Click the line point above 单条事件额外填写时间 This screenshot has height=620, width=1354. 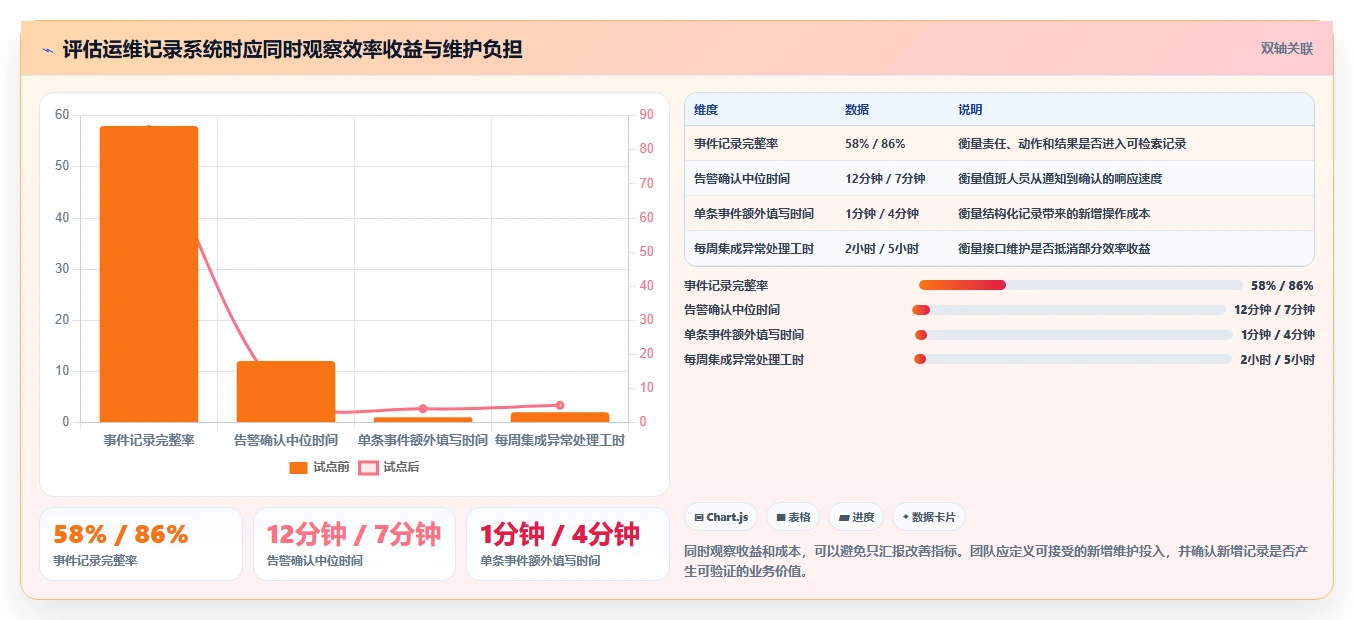(423, 409)
